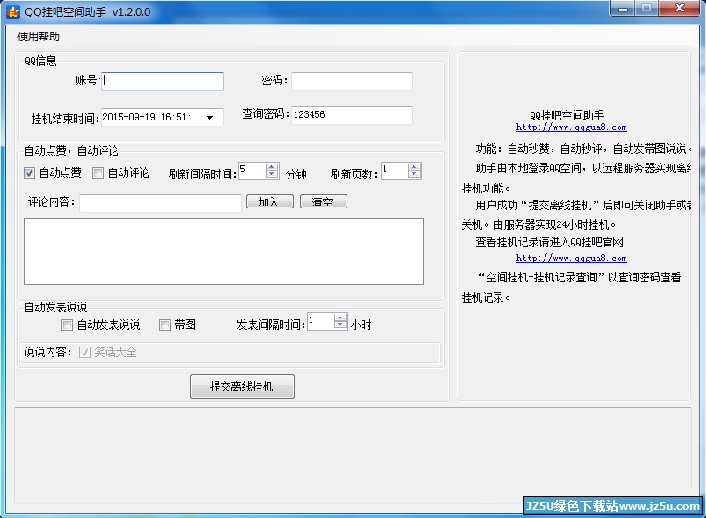This screenshot has height=518, width=706.
Task: Click the empty log panel at the bottom
Action: pos(353,455)
